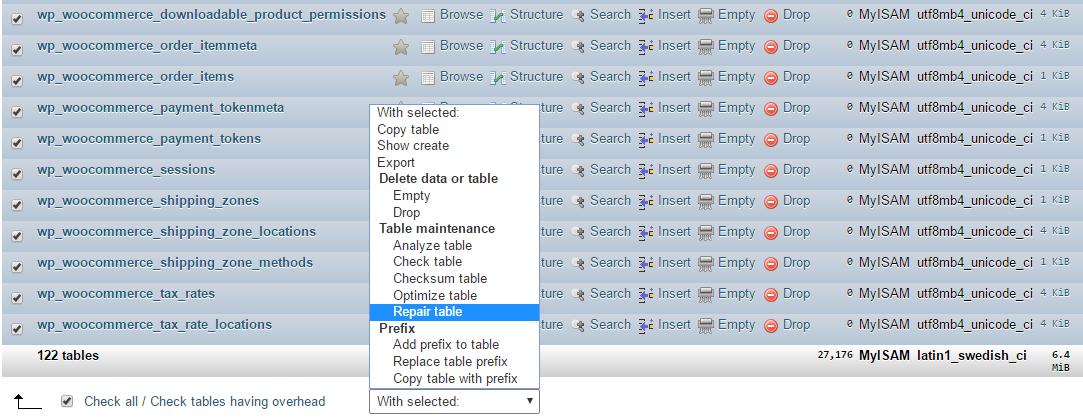
Task: Uncheck wp_woocommerce_downloadable_product_permissions row checkbox
Action: point(17,19)
